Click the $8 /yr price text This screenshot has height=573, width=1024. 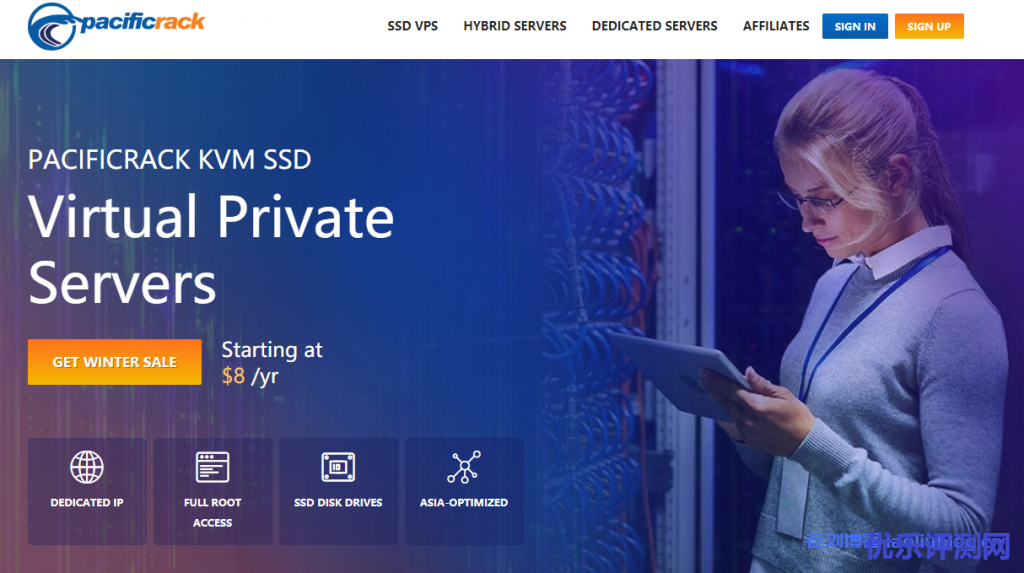click(x=250, y=376)
